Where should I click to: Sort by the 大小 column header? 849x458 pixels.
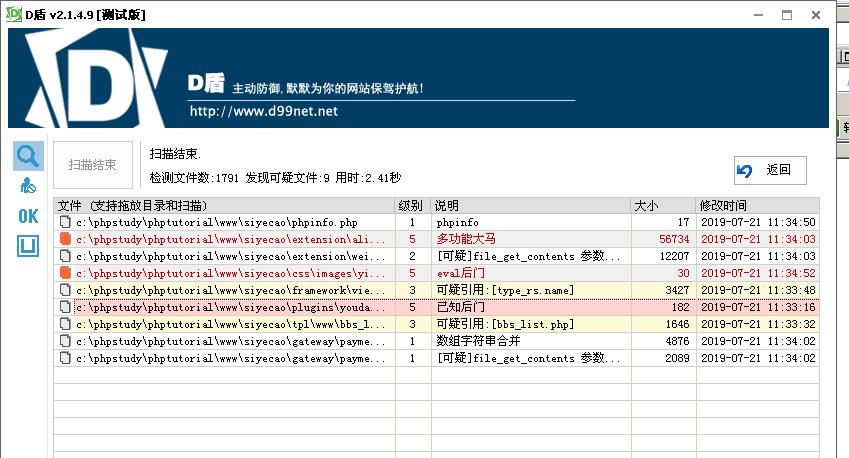tap(663, 206)
